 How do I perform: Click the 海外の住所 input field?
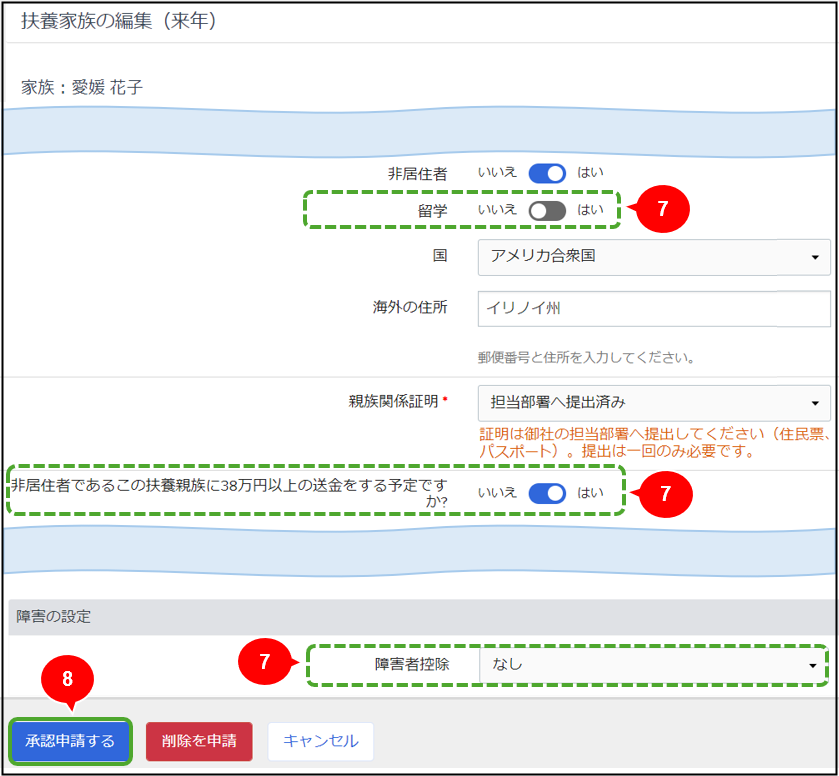[654, 309]
